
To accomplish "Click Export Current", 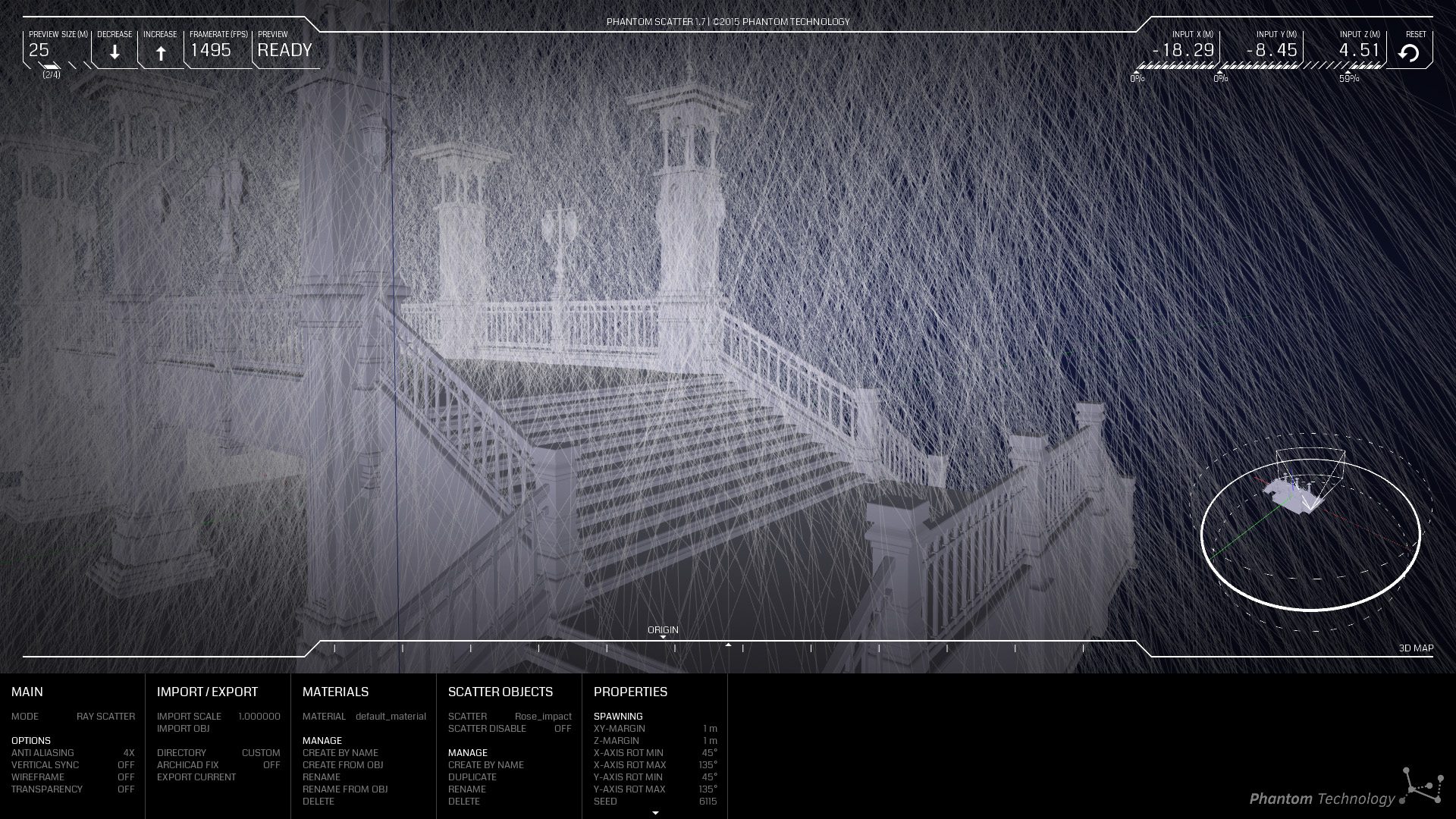I will [x=196, y=777].
